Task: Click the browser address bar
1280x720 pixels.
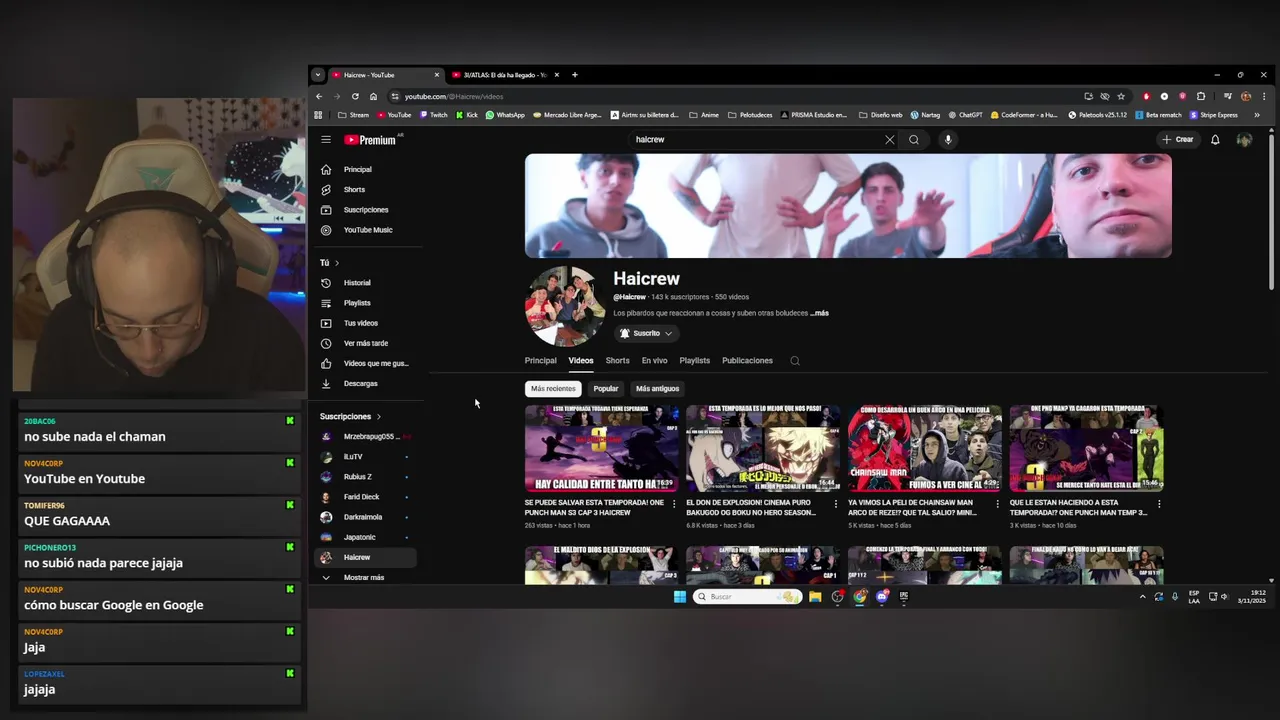Action: (x=735, y=97)
